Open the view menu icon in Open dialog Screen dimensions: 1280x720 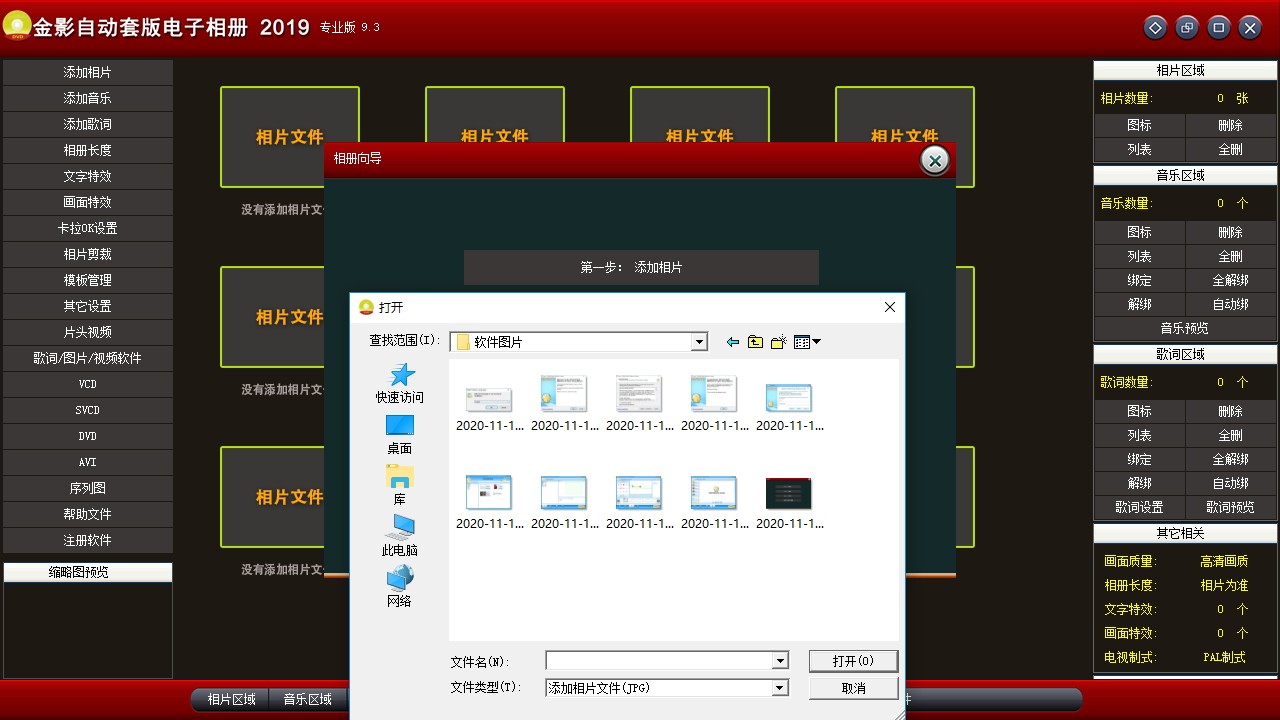click(x=807, y=342)
